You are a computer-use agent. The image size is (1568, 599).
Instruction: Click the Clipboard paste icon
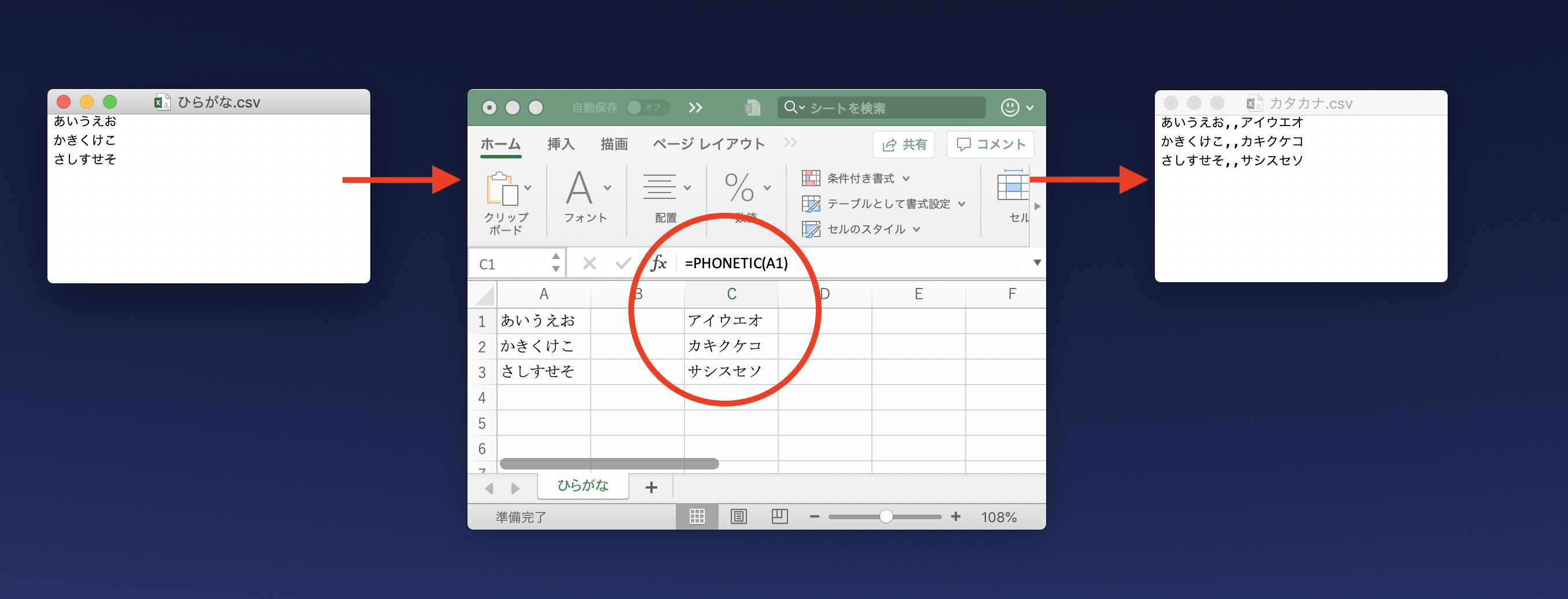click(x=502, y=189)
